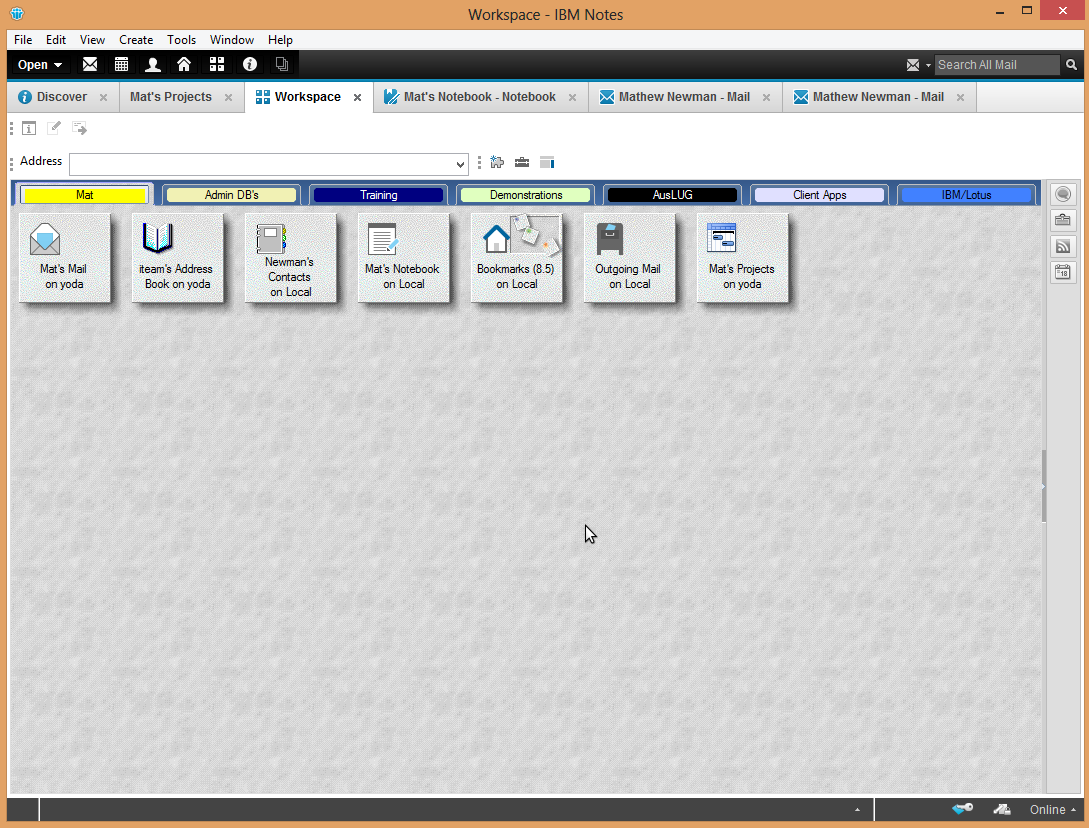Close the Mat's Projects tab
1089x828 pixels.
tap(228, 98)
